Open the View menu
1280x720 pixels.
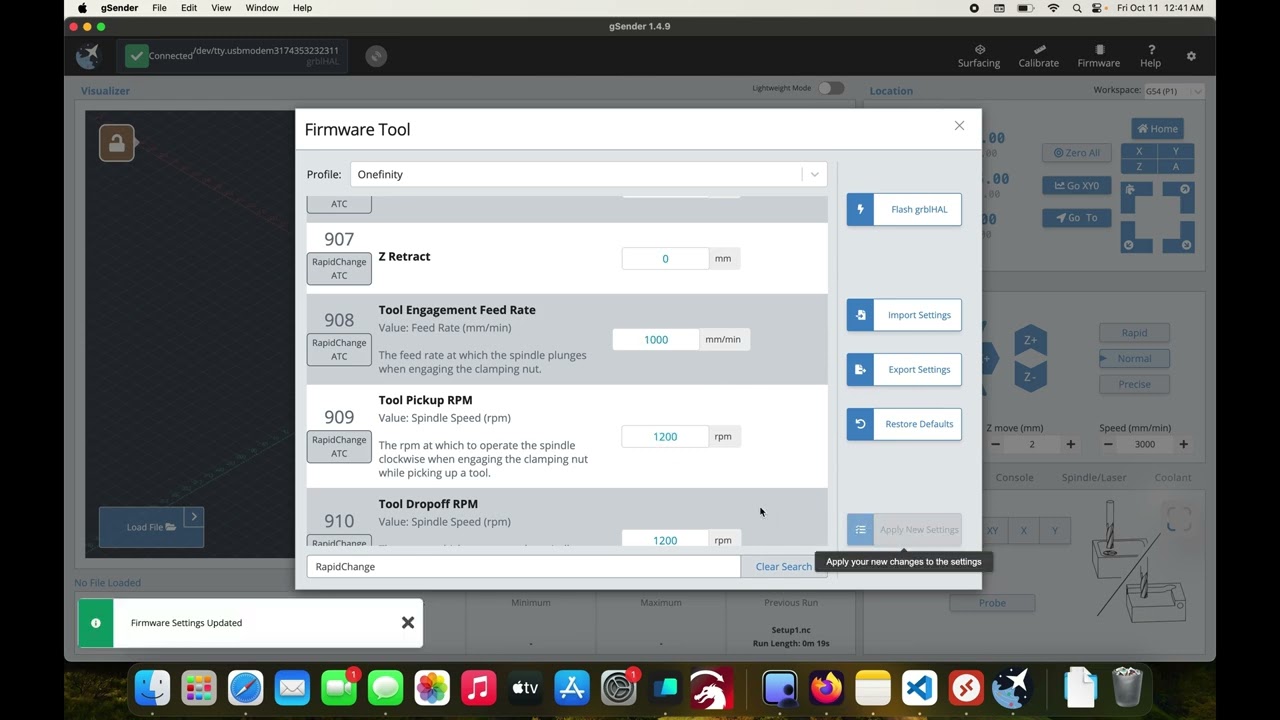point(221,8)
